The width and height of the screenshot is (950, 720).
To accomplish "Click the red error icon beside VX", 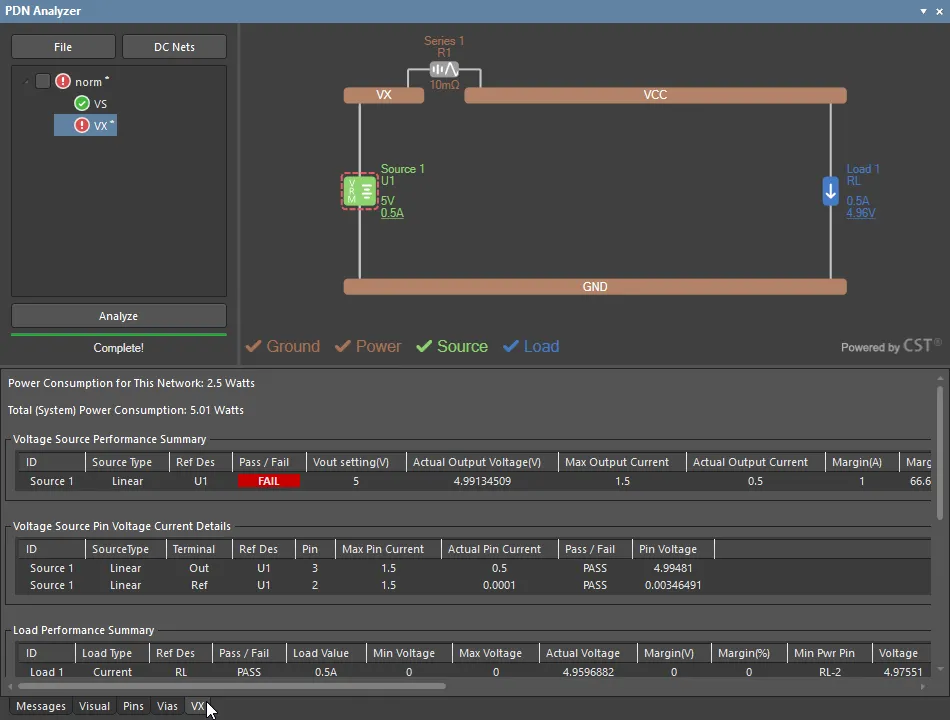I will coord(82,126).
